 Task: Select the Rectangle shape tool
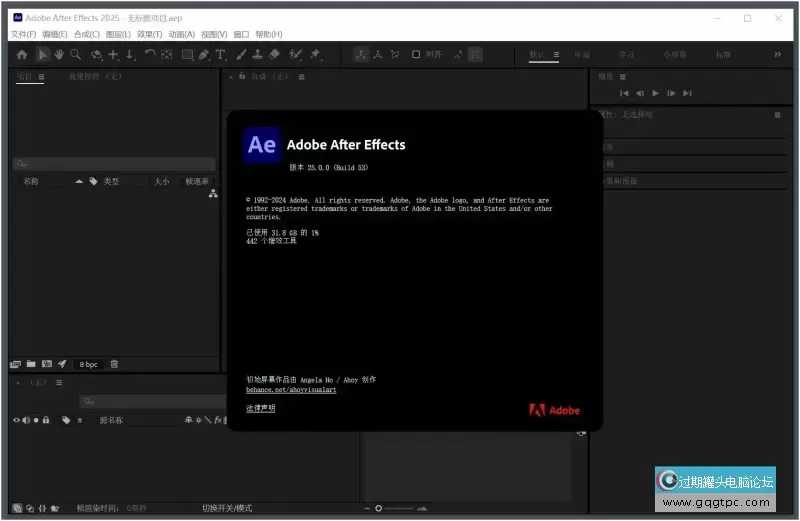(187, 55)
